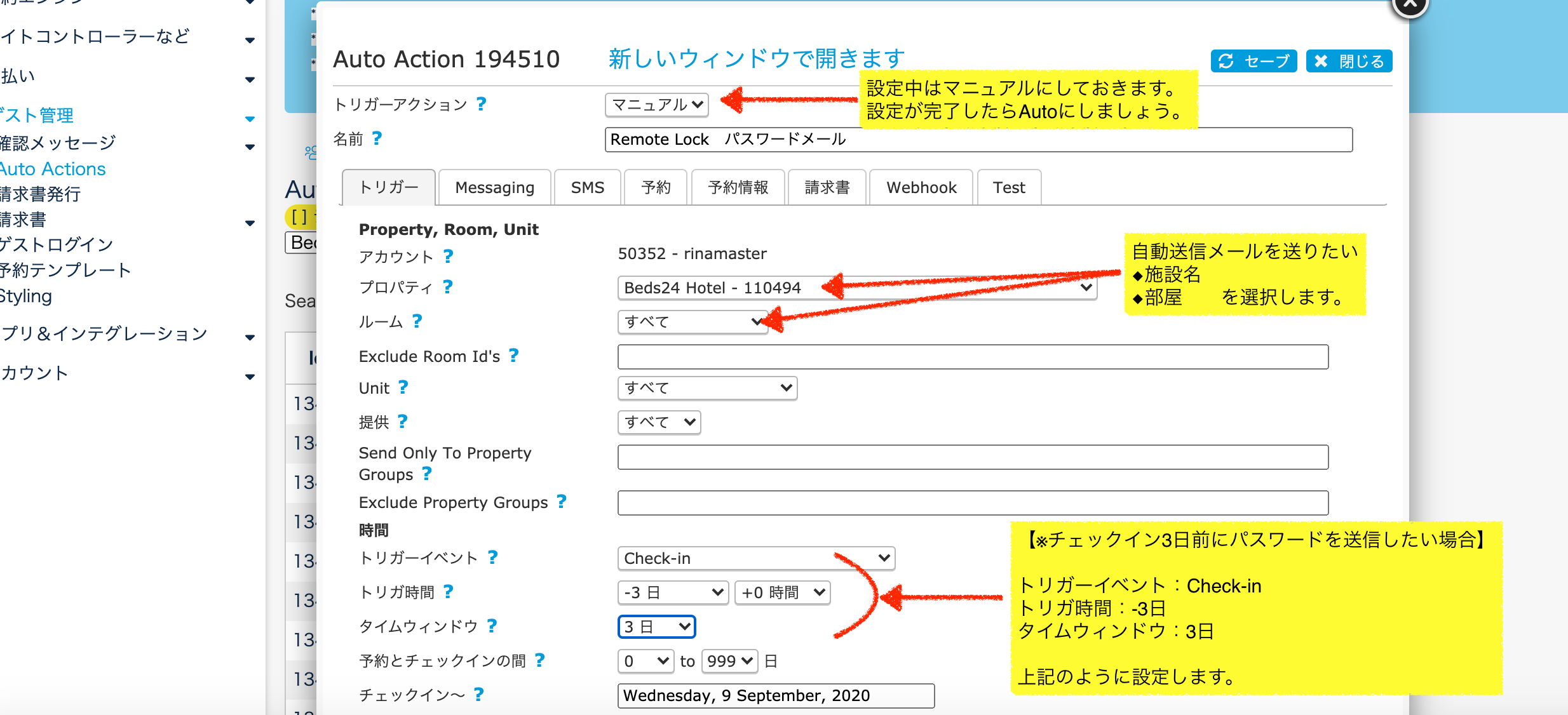This screenshot has width=1568, height=715.
Task: Click the Exclude Room Id's input field
Action: [972, 357]
